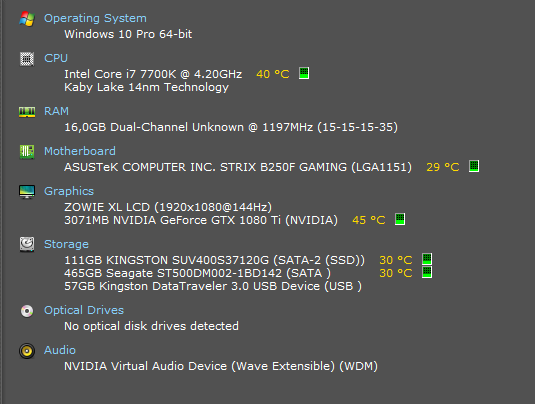Screen dimensions: 535x404
Task: Click the GTX 1080 Ti temperature indicator
Action: click(400, 219)
